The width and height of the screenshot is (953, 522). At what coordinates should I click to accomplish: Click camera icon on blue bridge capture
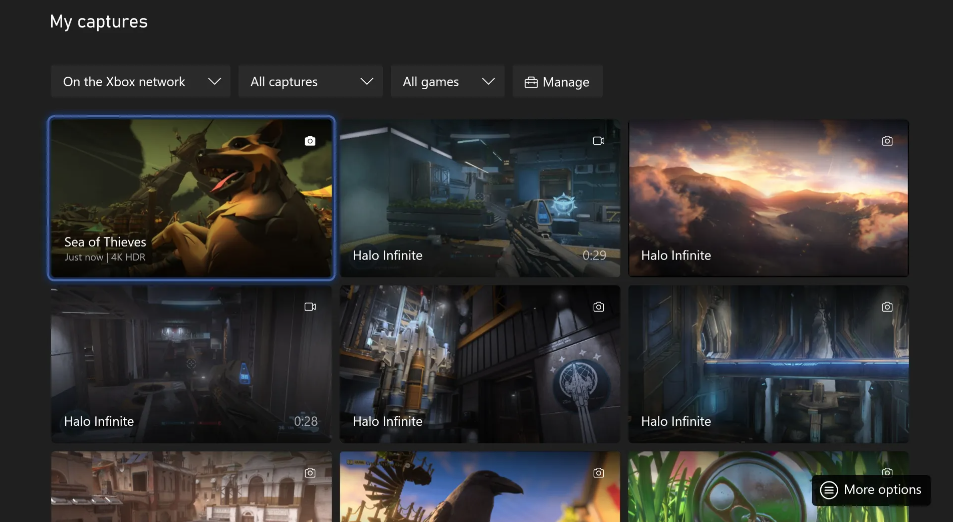[x=887, y=307]
